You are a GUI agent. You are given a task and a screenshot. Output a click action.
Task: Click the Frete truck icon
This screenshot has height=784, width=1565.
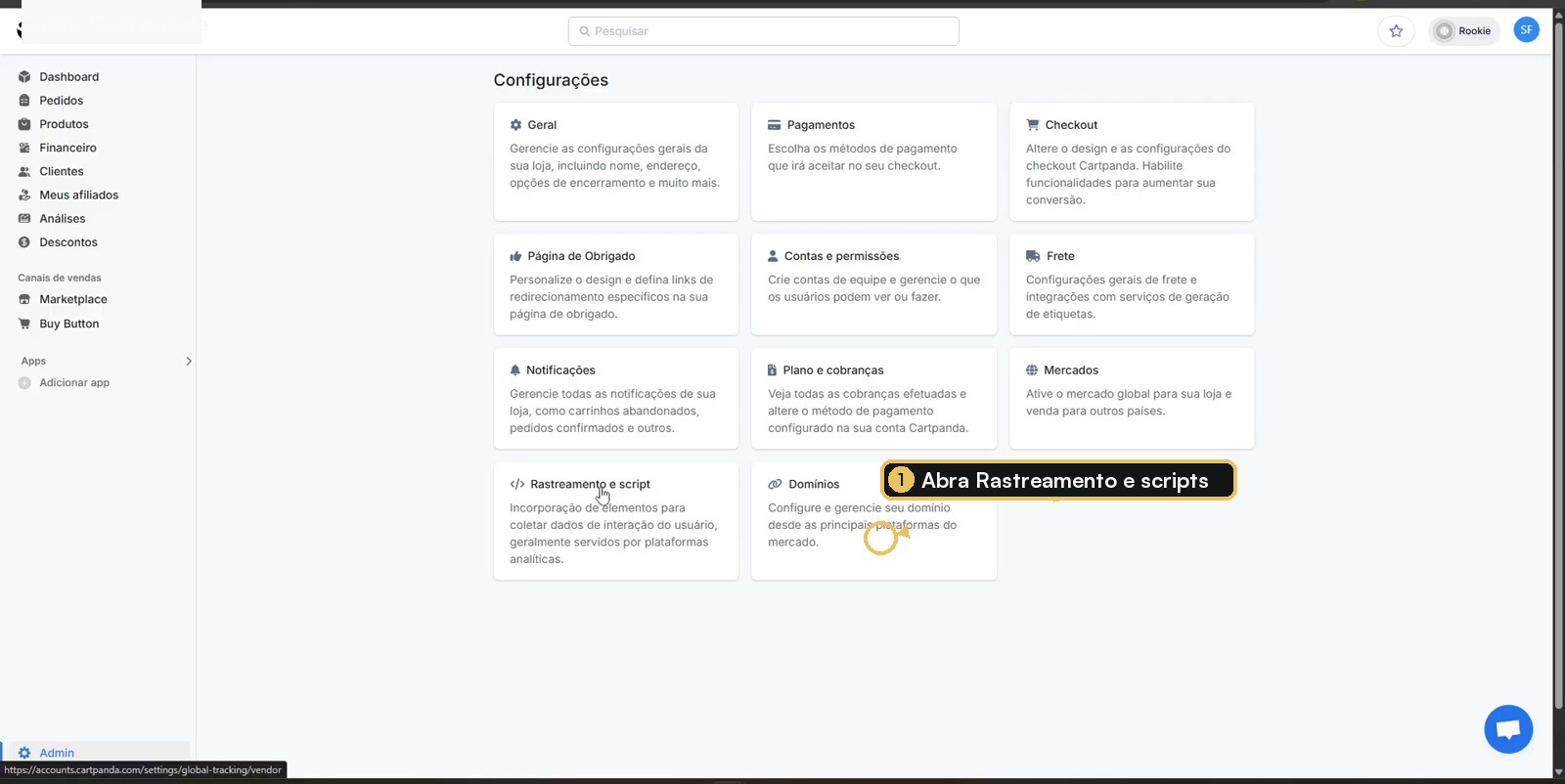[x=1033, y=256]
